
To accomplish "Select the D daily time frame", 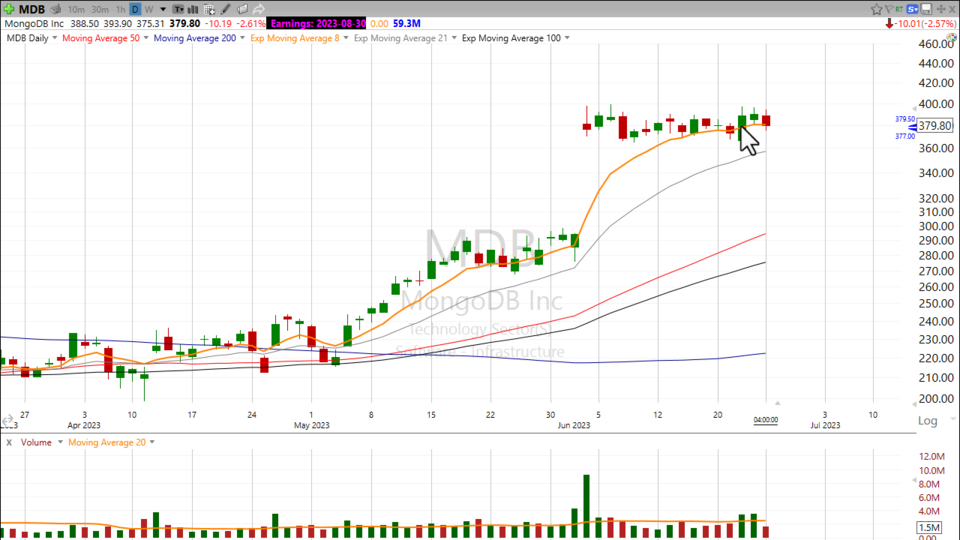I will tap(135, 9).
